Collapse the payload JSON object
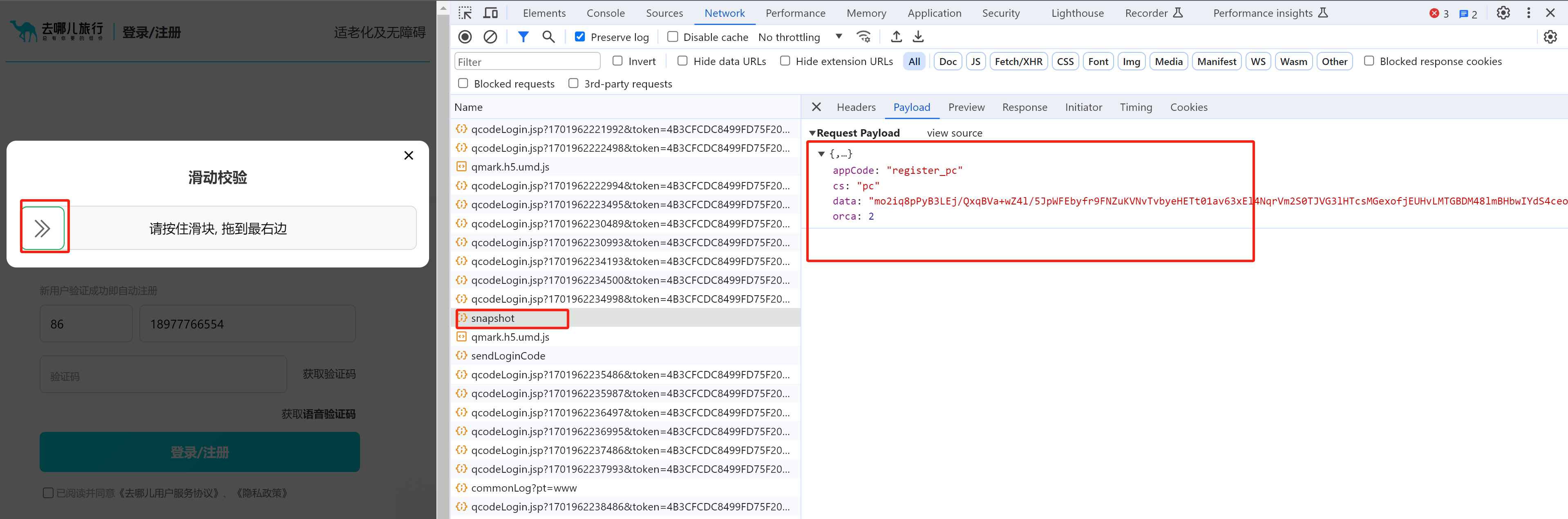 (821, 154)
